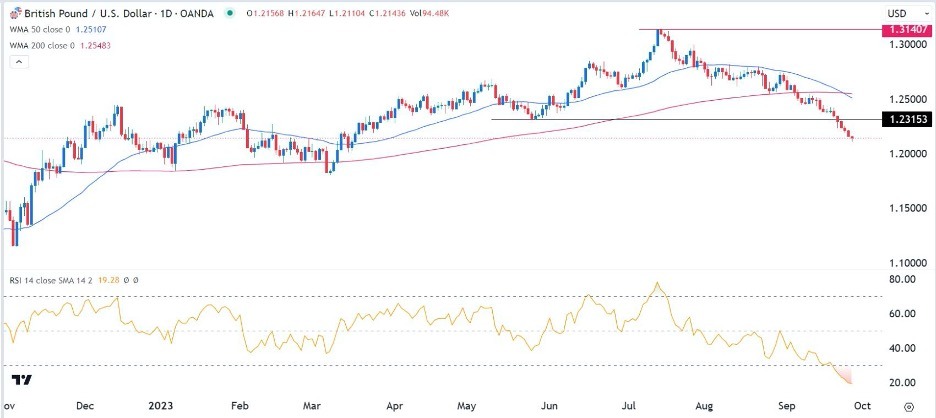Click the Sep label on the time axis
The width and height of the screenshot is (936, 418).
(x=789, y=406)
